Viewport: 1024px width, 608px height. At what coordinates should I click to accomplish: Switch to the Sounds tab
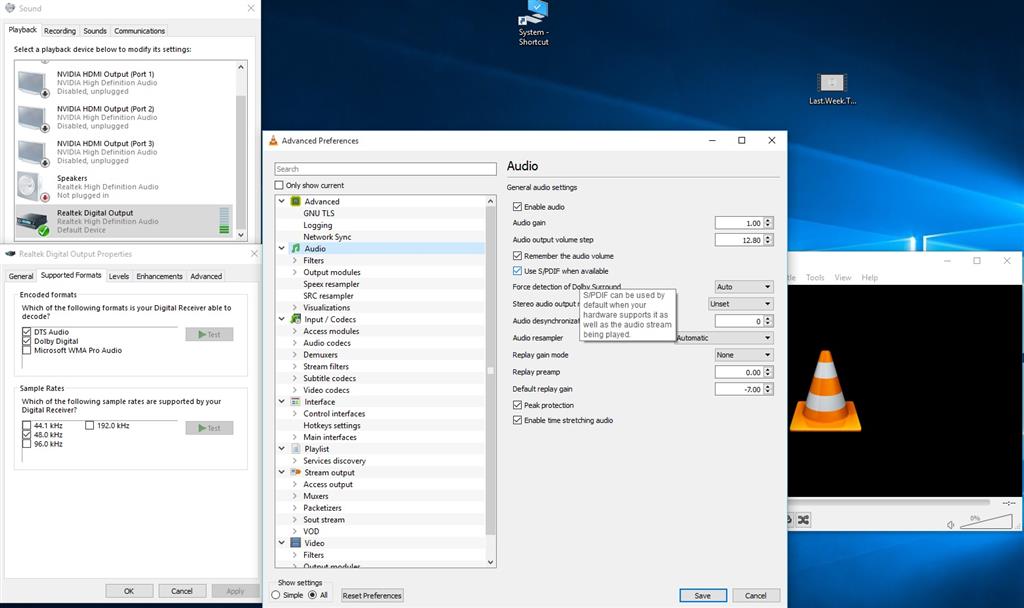(95, 31)
